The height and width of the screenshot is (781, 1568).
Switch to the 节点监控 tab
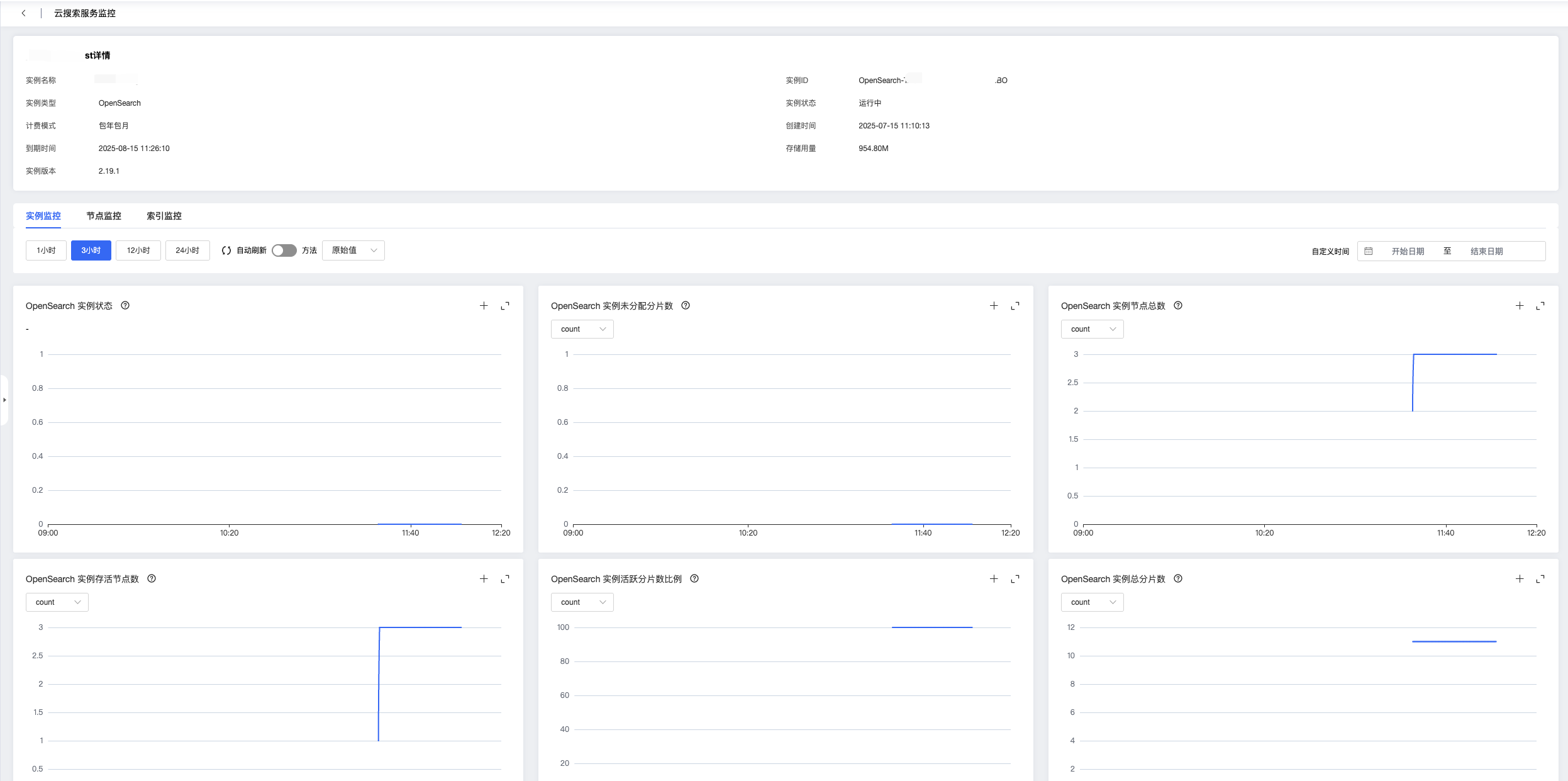(104, 216)
